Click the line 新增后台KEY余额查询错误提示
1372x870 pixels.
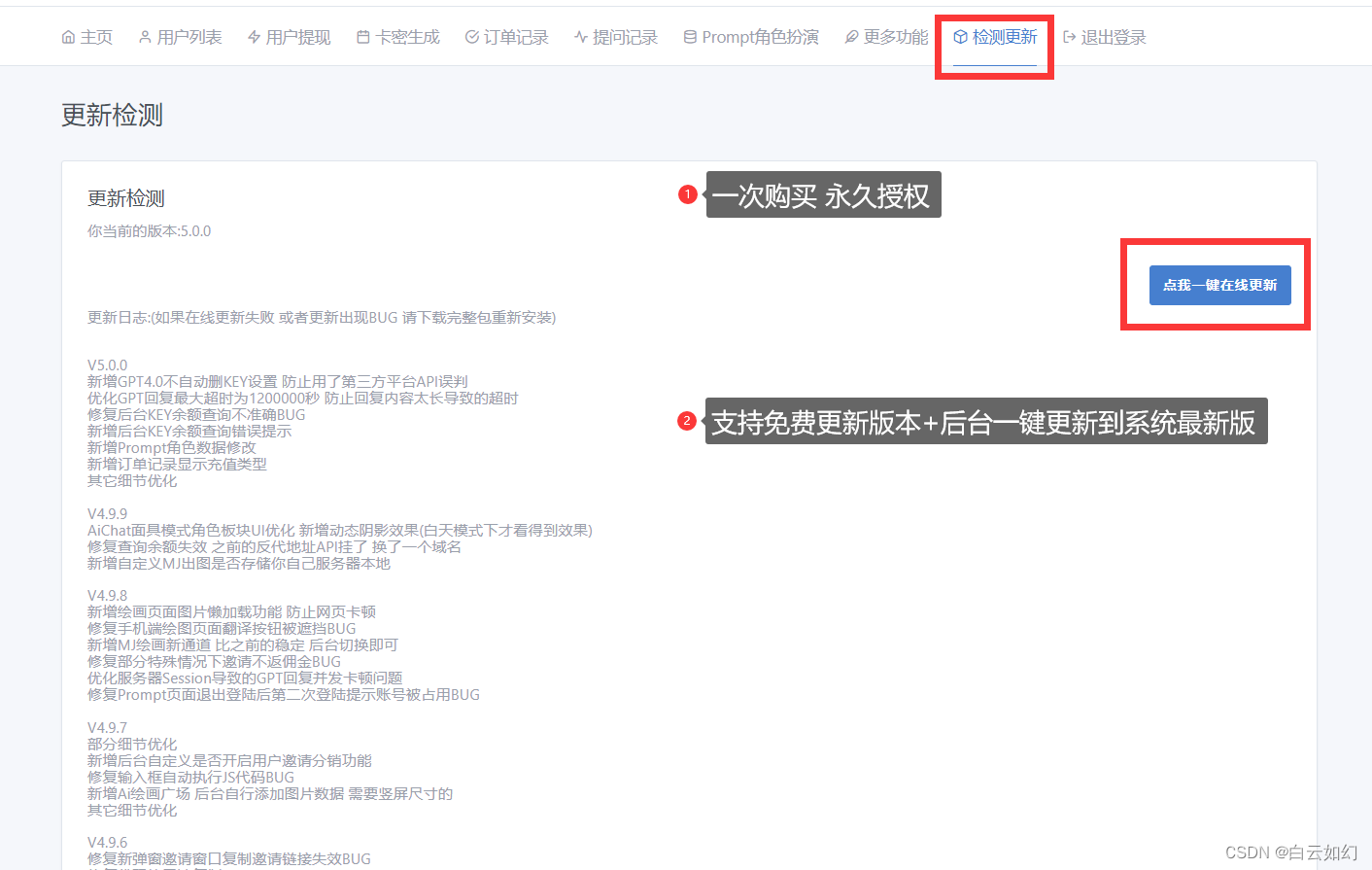click(189, 432)
